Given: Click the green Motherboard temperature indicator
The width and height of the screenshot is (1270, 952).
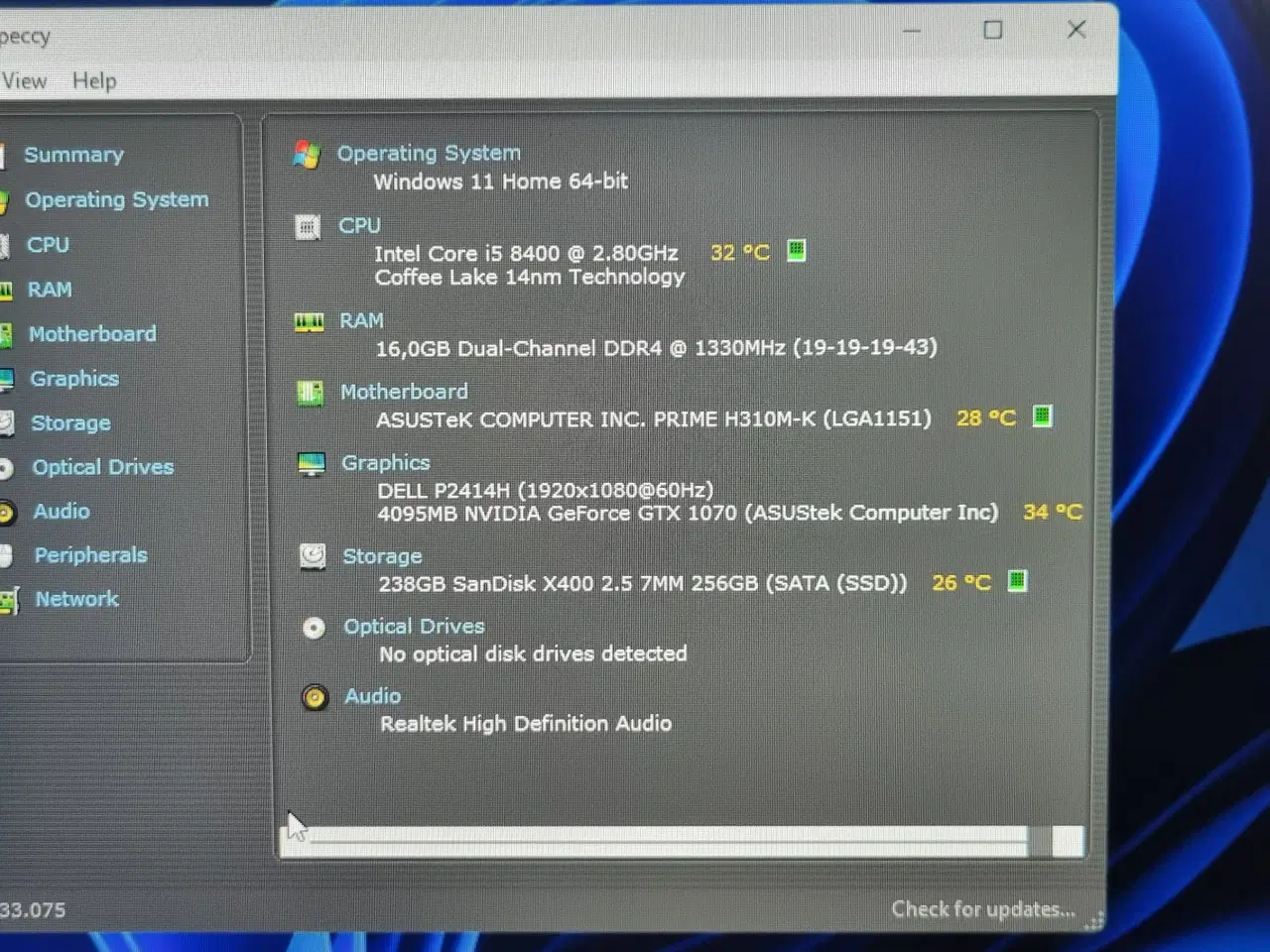Looking at the screenshot, I should tap(1042, 416).
